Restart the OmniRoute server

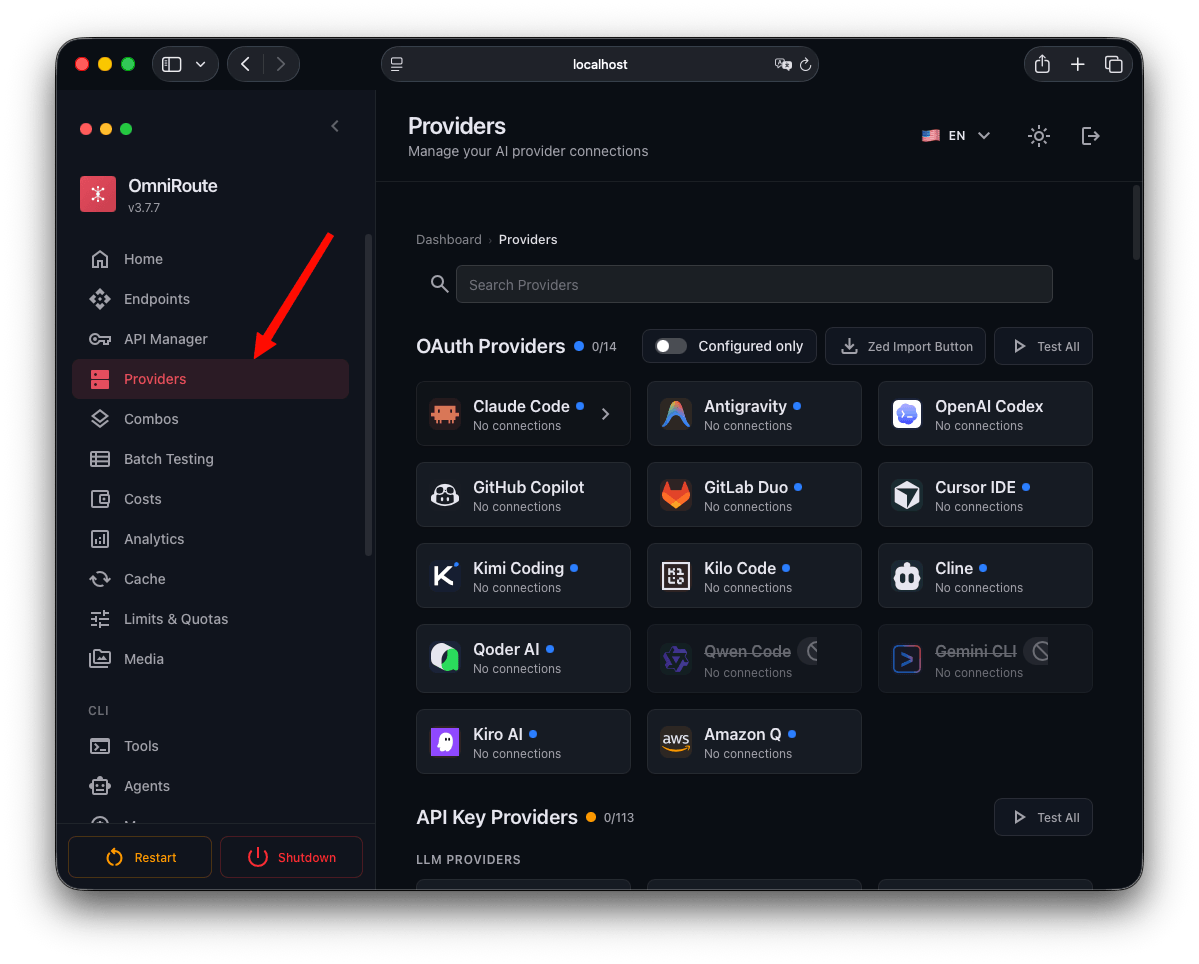[x=140, y=857]
